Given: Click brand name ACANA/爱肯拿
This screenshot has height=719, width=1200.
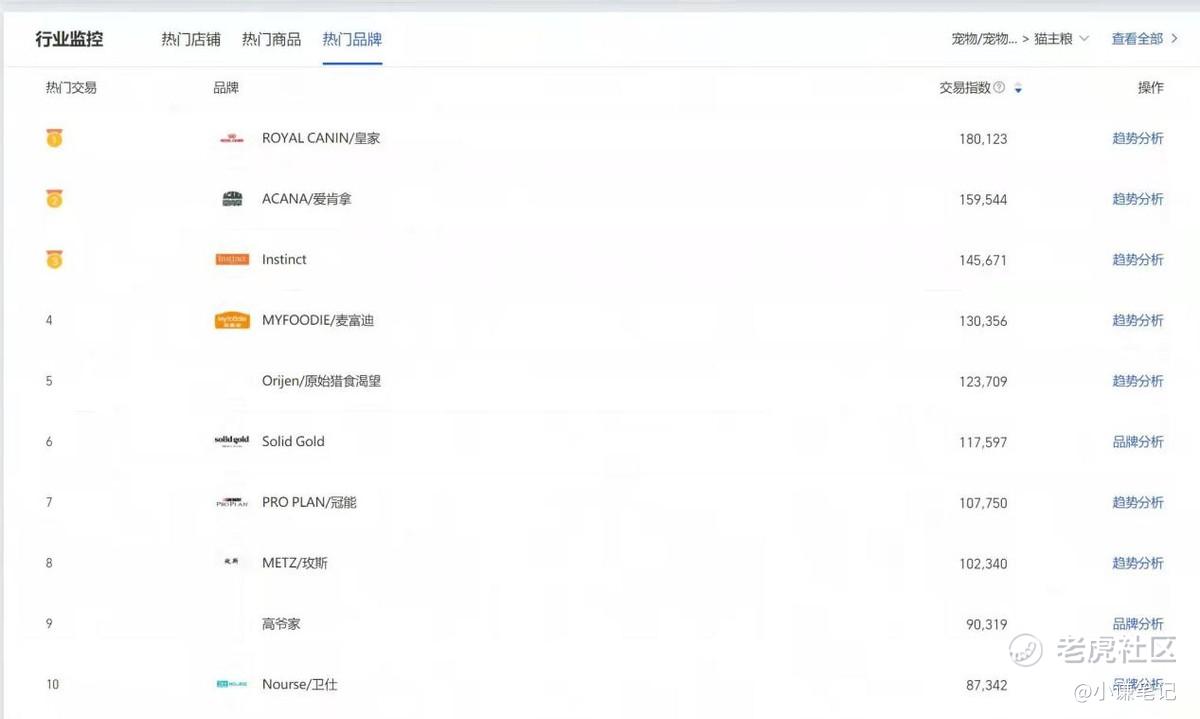Looking at the screenshot, I should coord(307,199).
